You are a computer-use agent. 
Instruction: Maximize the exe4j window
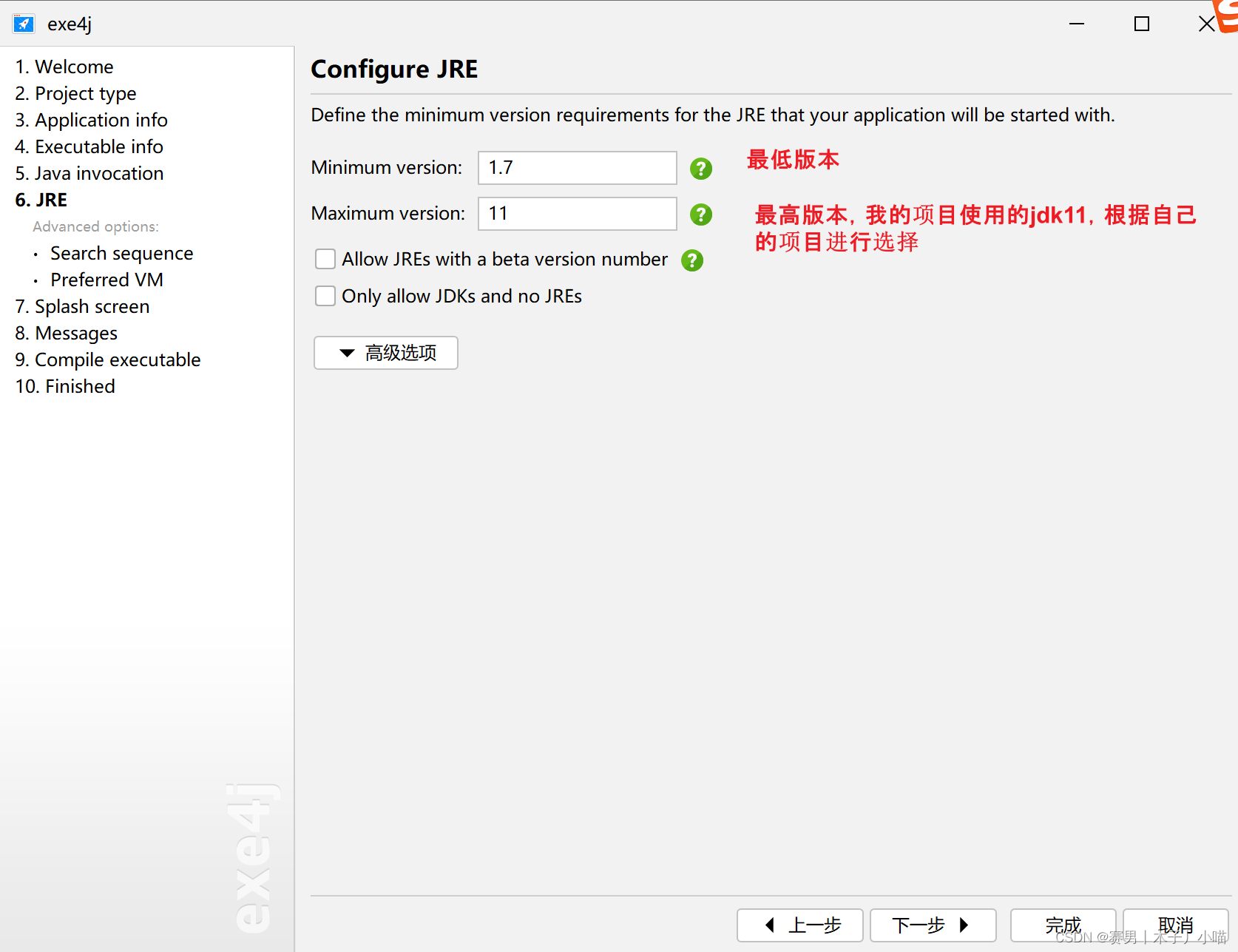click(1142, 24)
